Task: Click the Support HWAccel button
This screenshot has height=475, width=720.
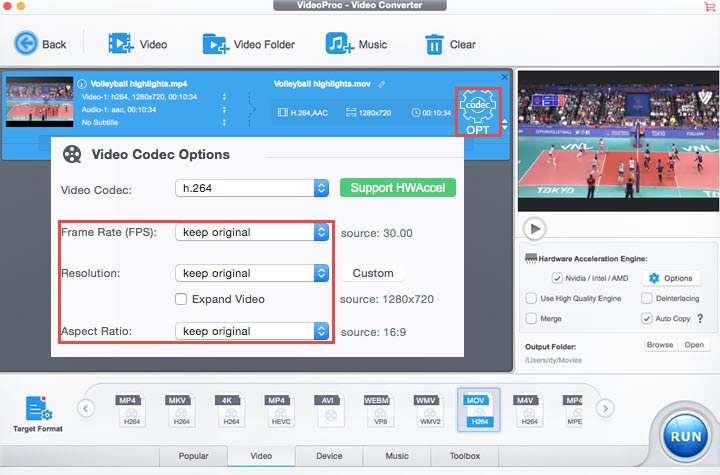Action: click(x=398, y=187)
